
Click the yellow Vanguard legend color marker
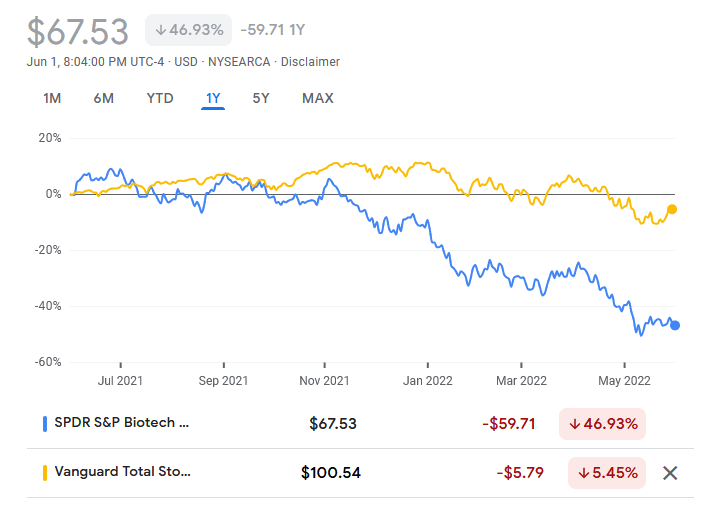pos(45,472)
